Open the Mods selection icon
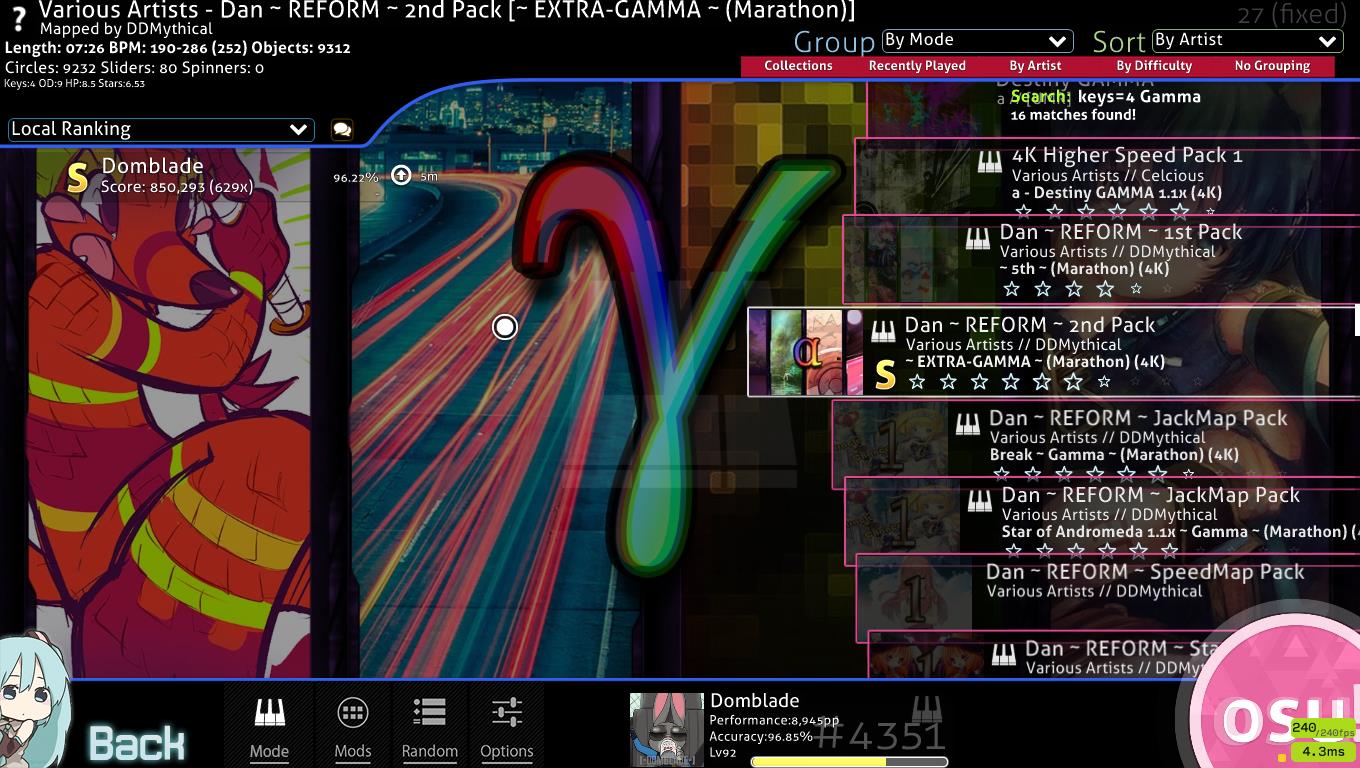Screen dimensions: 1360x768 [352, 713]
